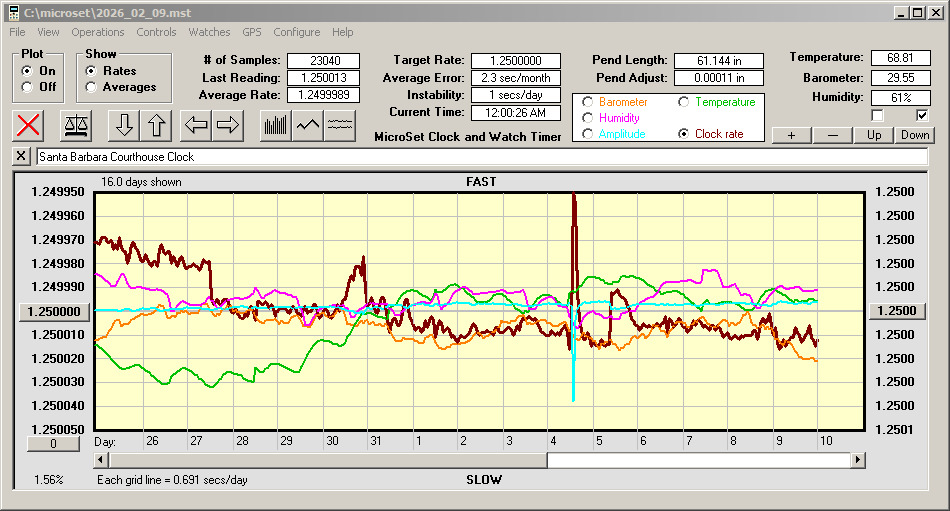The height and width of the screenshot is (511, 950).
Task: Select the Barometer trace radio button
Action: click(588, 102)
